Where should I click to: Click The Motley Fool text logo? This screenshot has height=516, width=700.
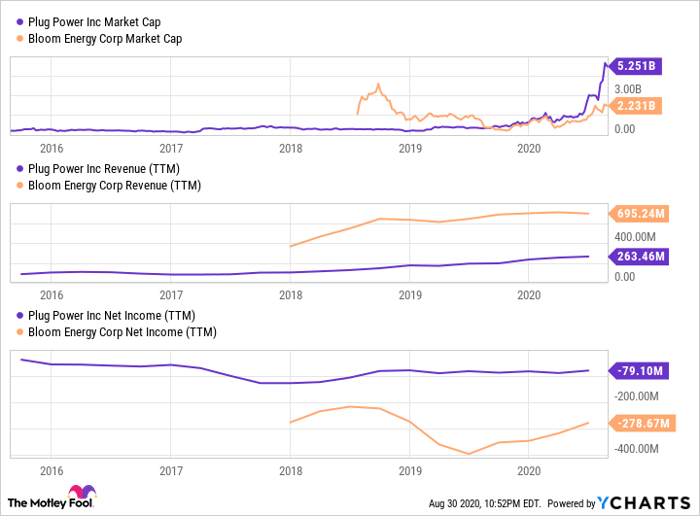[x=35, y=501]
